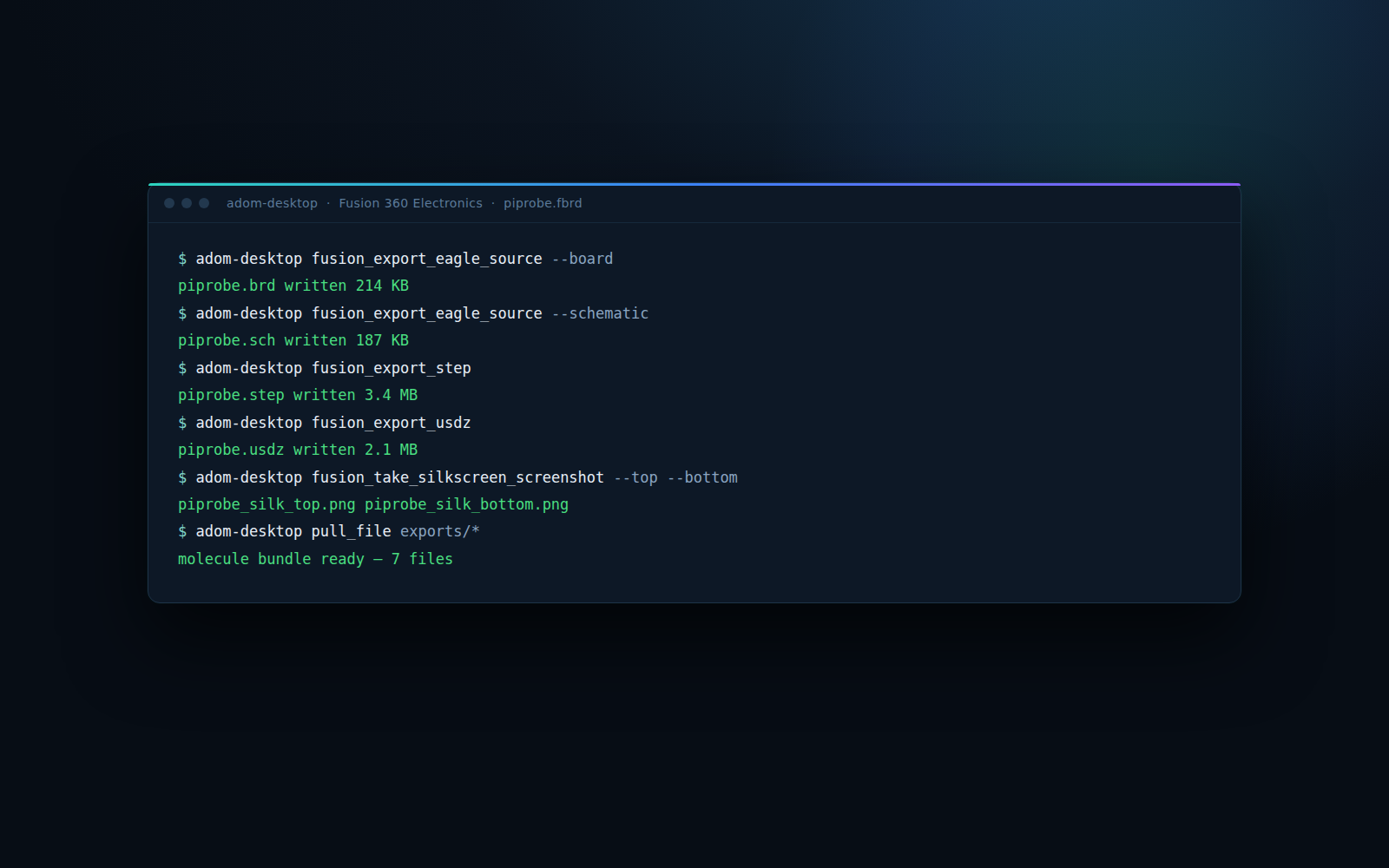Viewport: 1389px width, 868px height.
Task: Click piprobe.usdz written 2.1 MB output
Action: (298, 450)
